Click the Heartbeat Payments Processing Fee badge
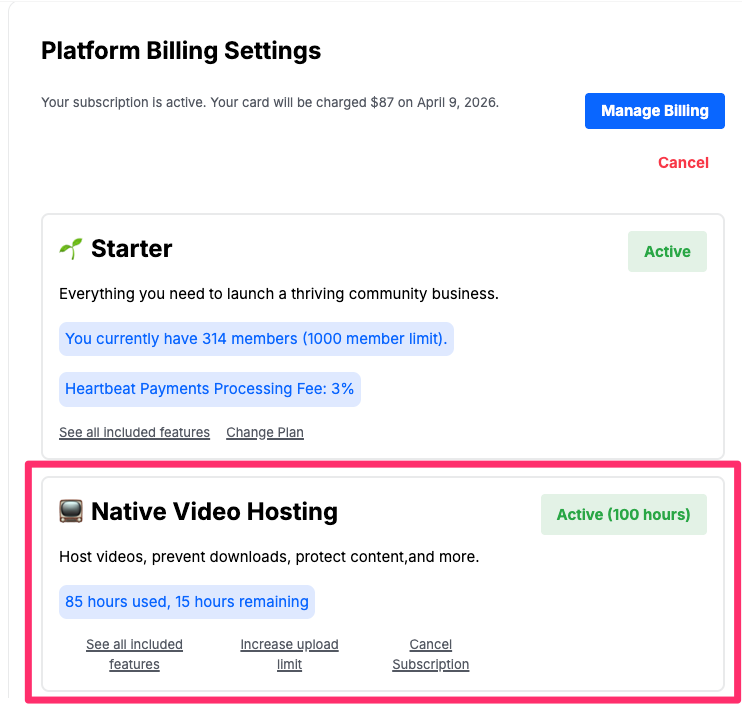 click(x=209, y=389)
